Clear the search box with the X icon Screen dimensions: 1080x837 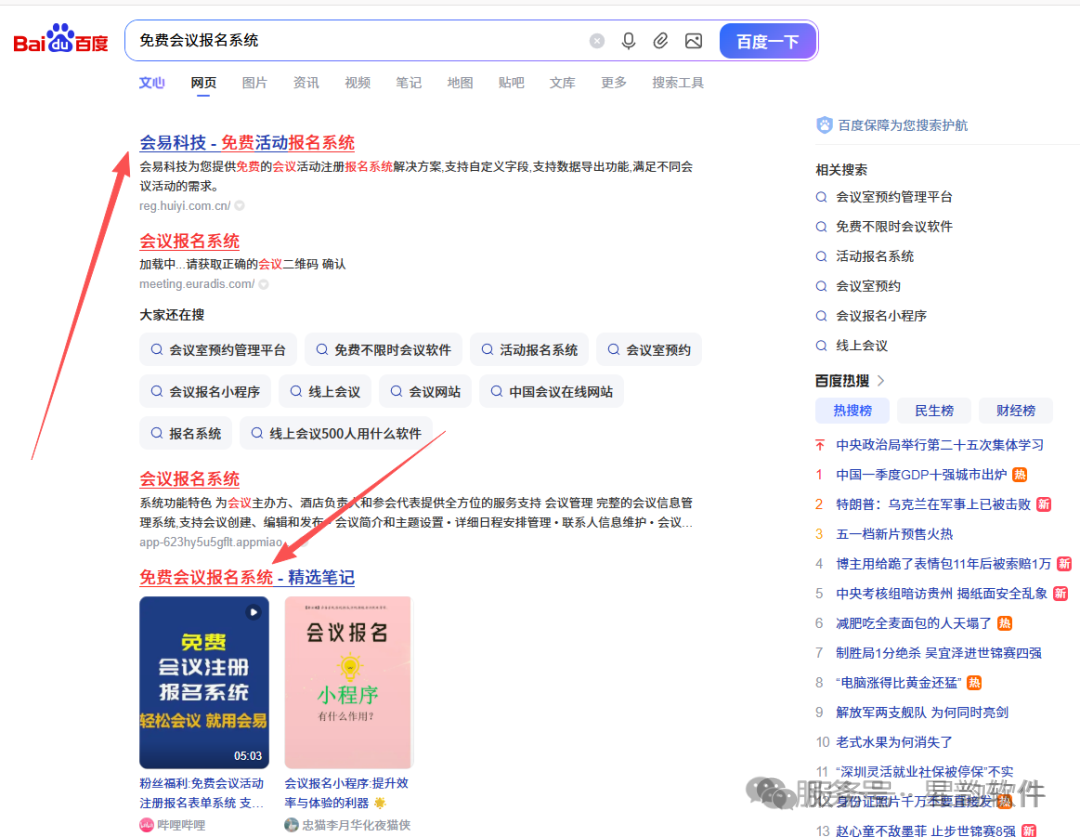597,41
